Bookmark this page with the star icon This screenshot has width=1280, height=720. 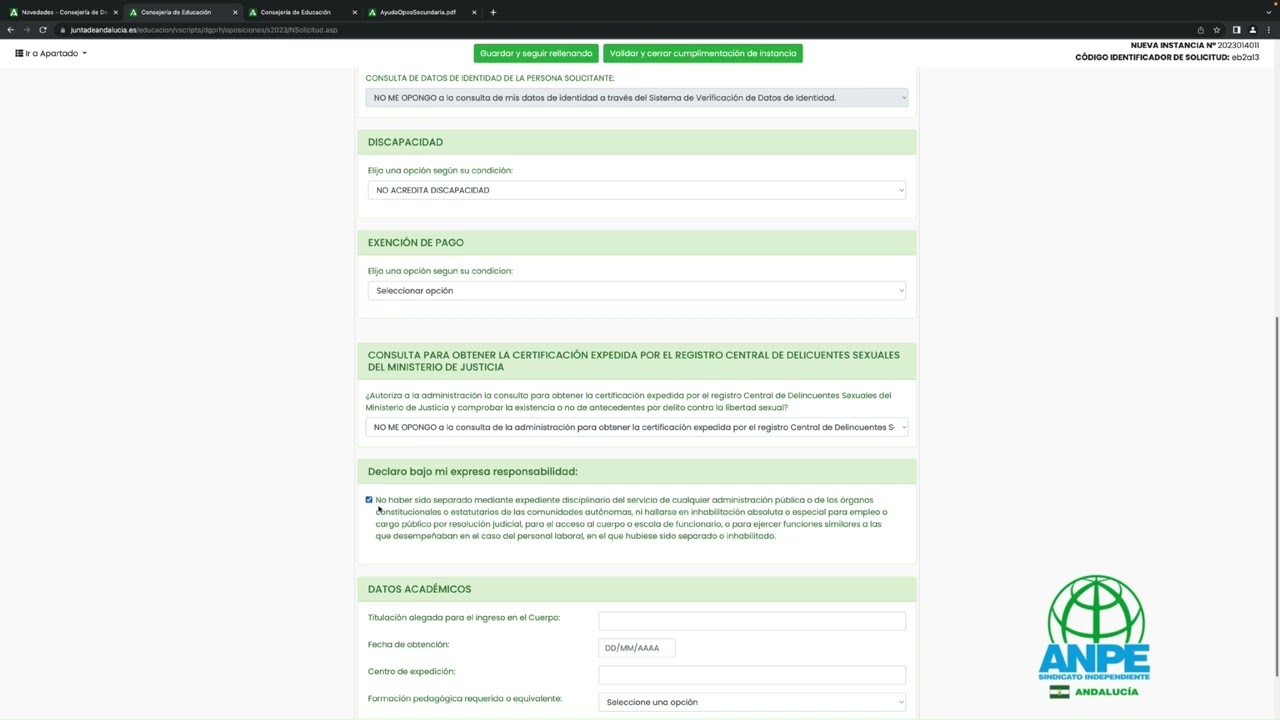[x=1217, y=30]
